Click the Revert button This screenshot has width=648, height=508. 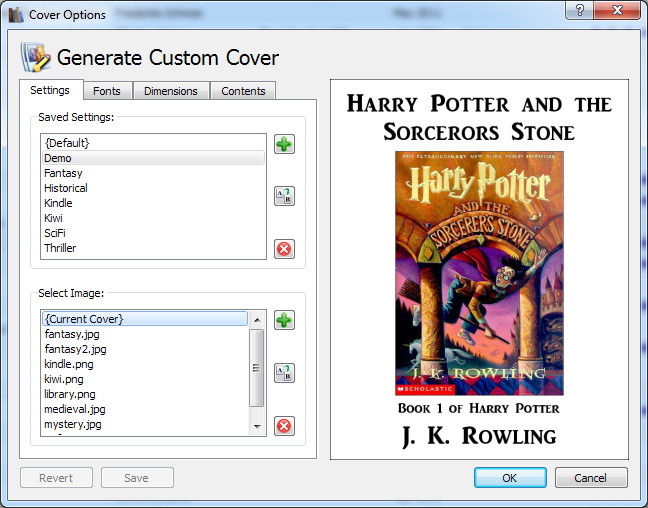pyautogui.click(x=56, y=478)
